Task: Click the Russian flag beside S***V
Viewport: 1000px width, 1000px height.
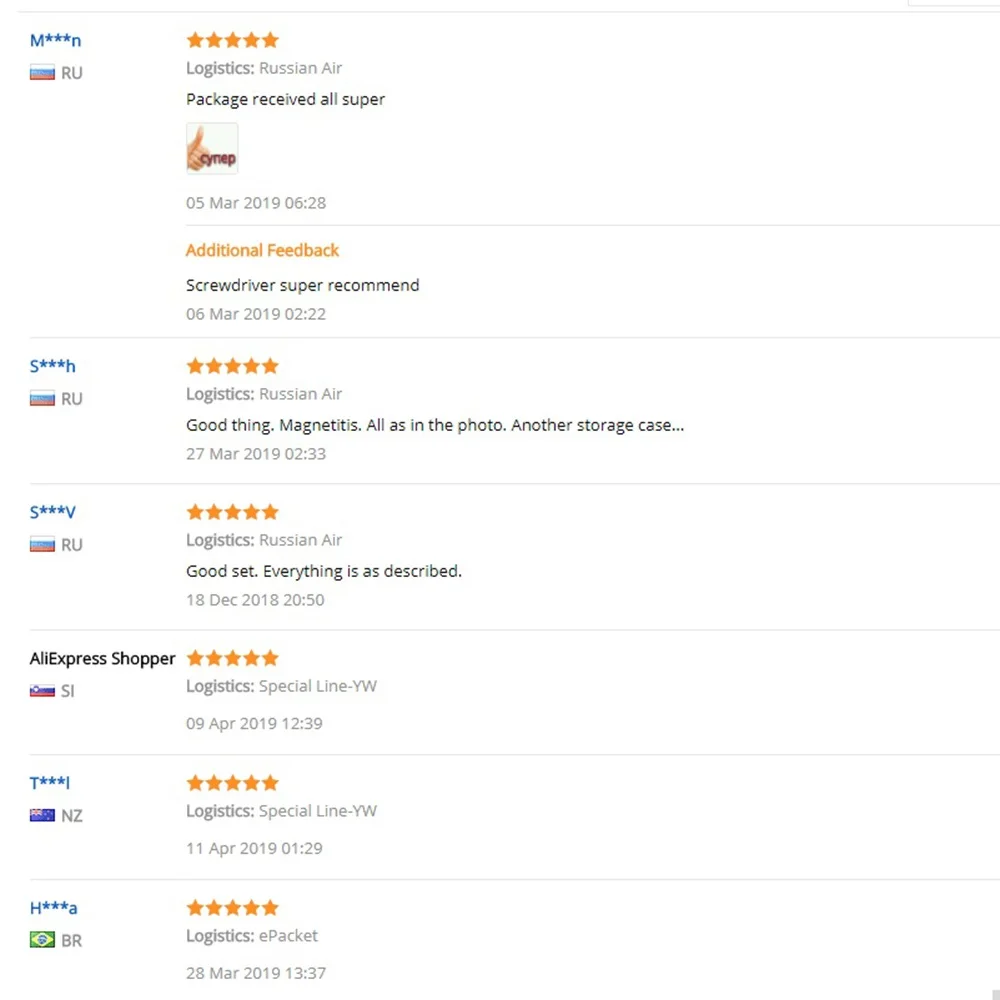Action: 42,545
